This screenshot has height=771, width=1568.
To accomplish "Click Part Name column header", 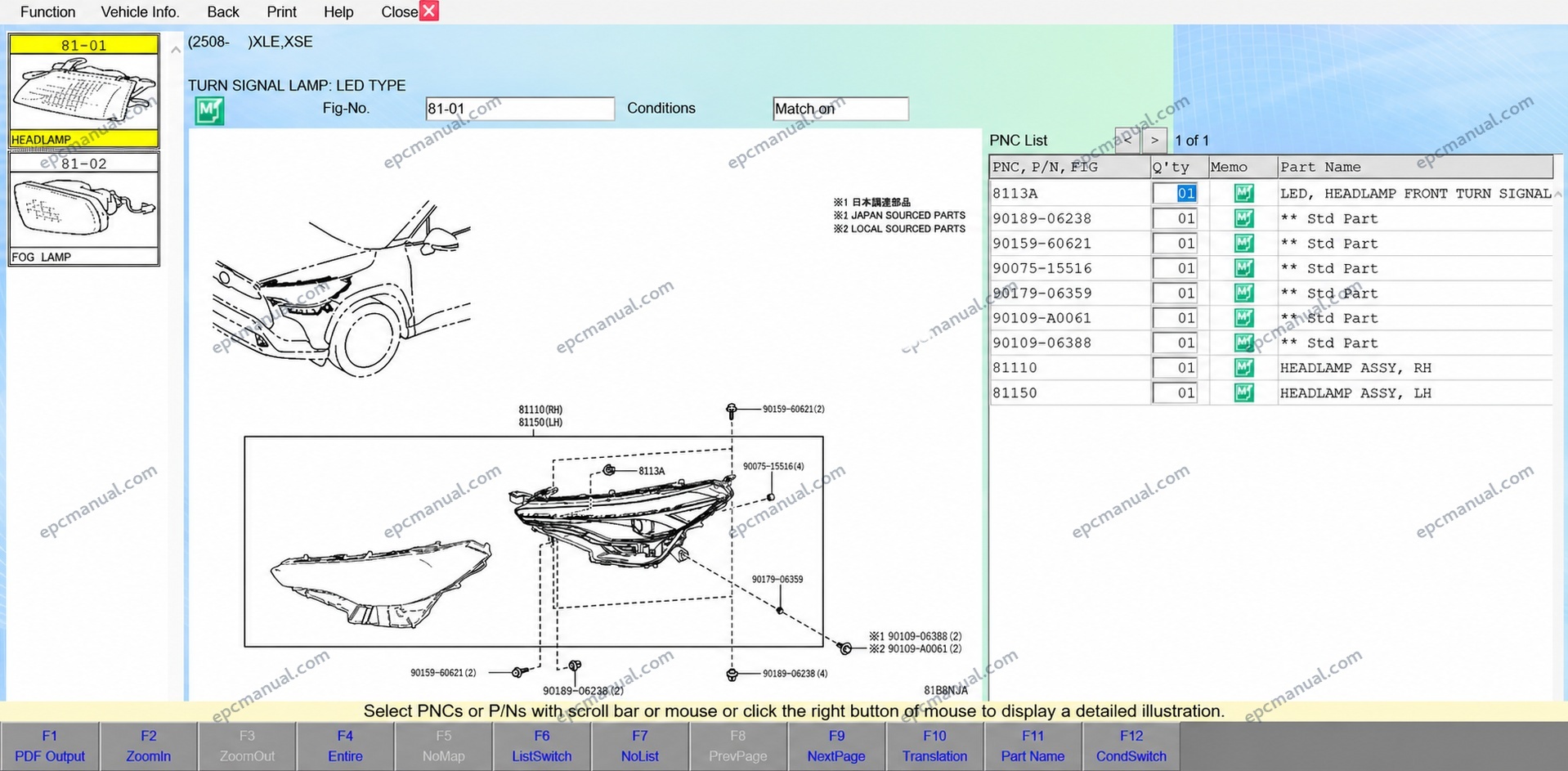I will pyautogui.click(x=1414, y=167).
